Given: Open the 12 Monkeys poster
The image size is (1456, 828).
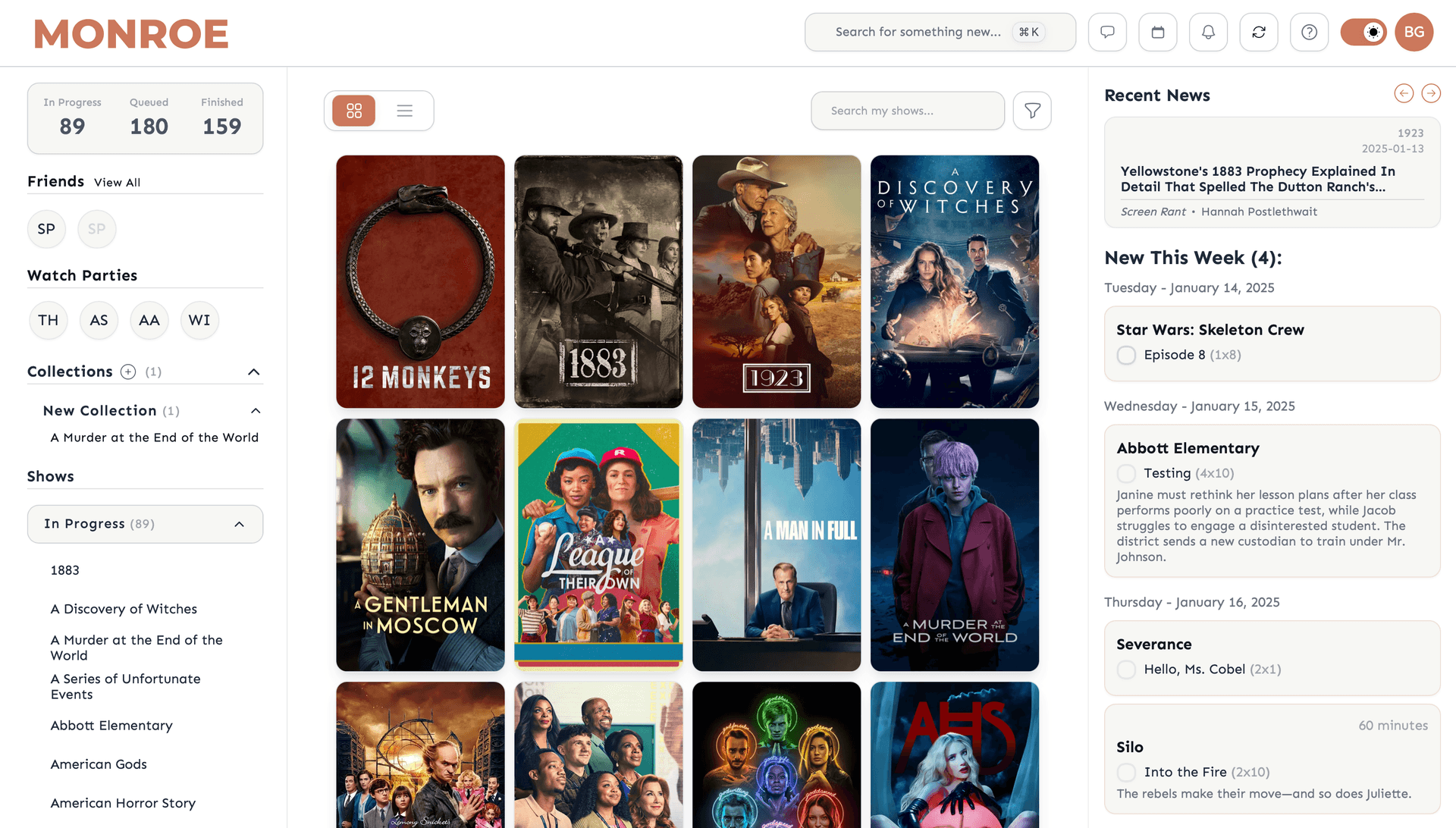Looking at the screenshot, I should [420, 281].
